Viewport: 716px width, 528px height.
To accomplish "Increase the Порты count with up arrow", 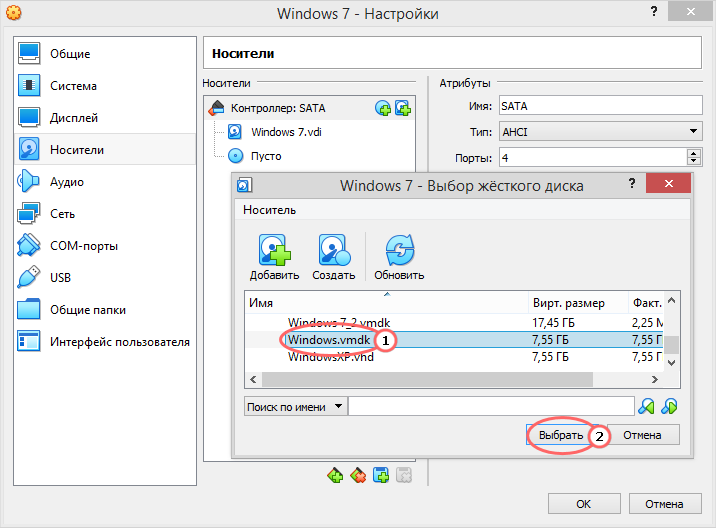I will 694,153.
